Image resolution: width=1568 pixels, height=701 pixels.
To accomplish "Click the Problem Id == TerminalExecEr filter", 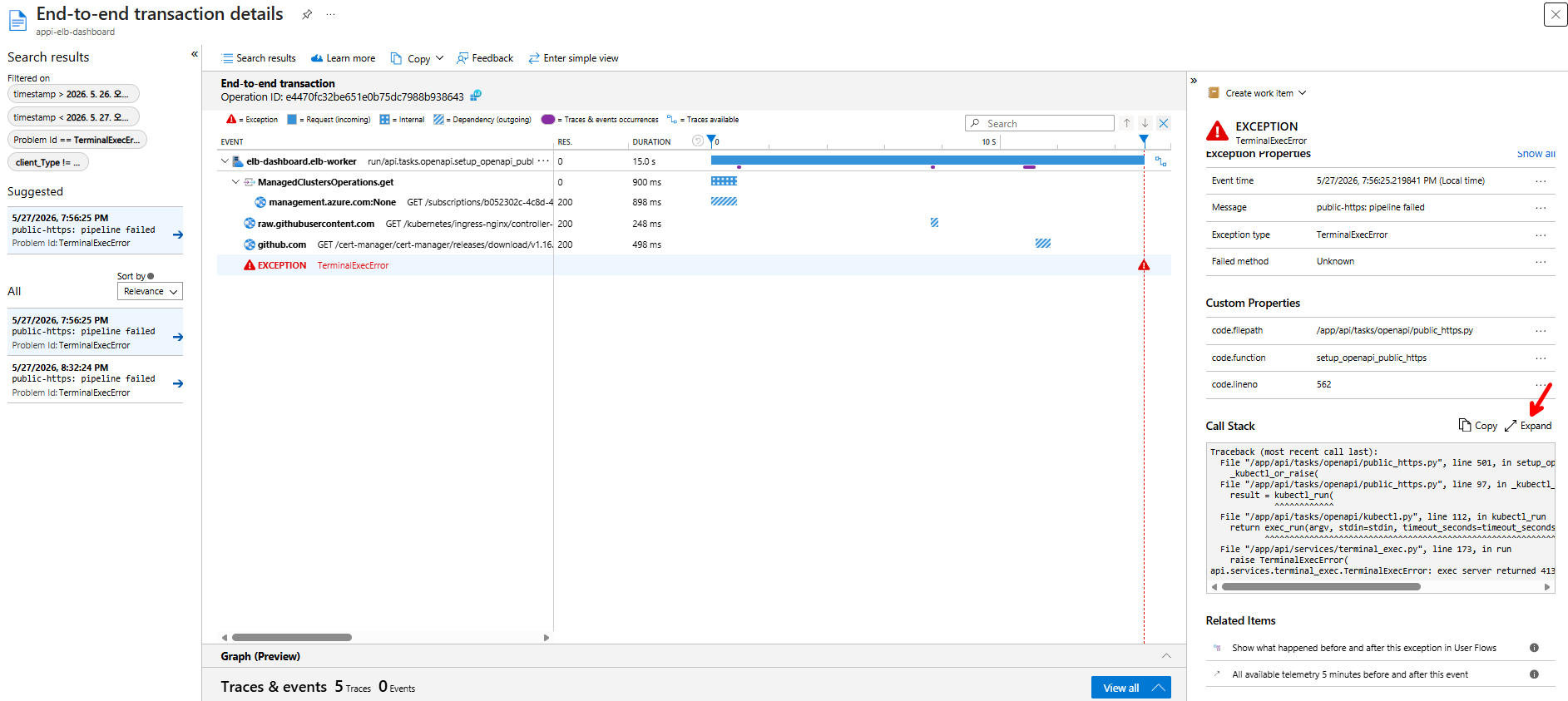I will (x=77, y=140).
